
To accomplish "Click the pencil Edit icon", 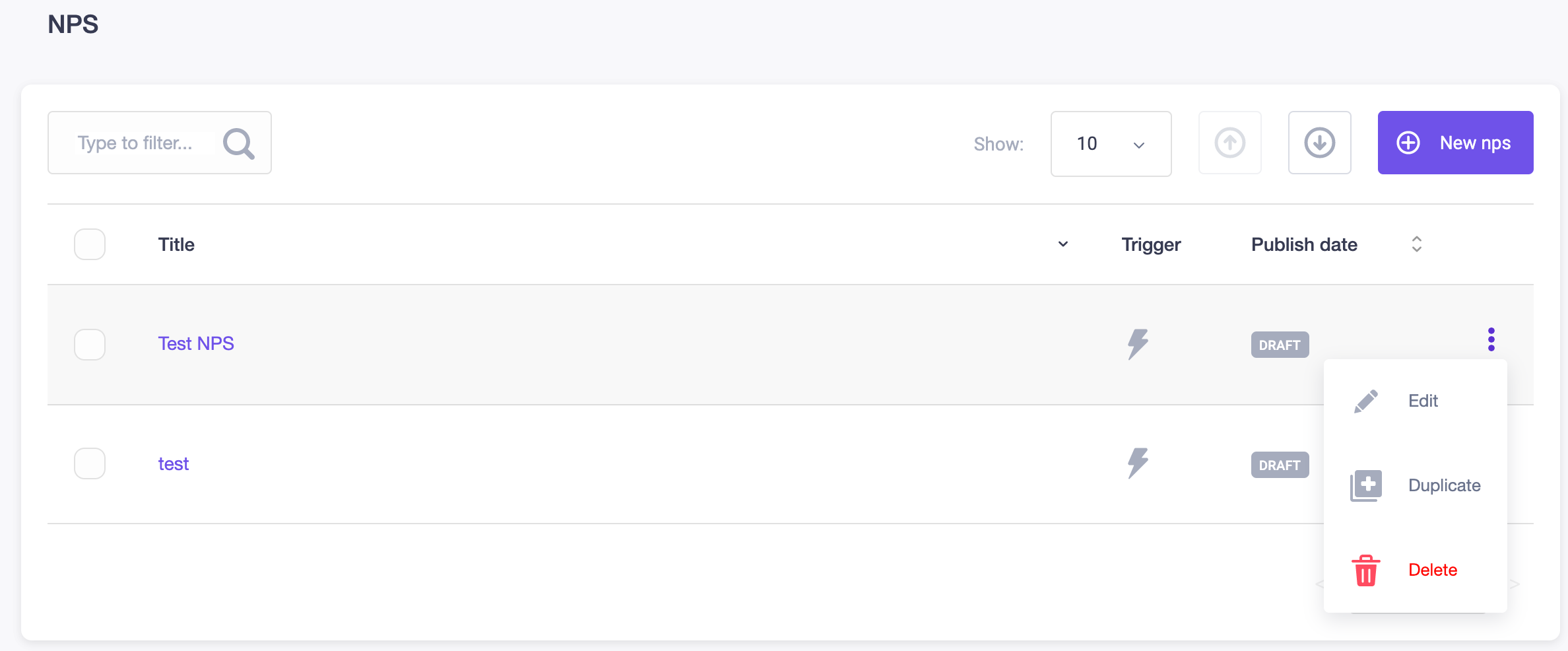I will 1365,401.
